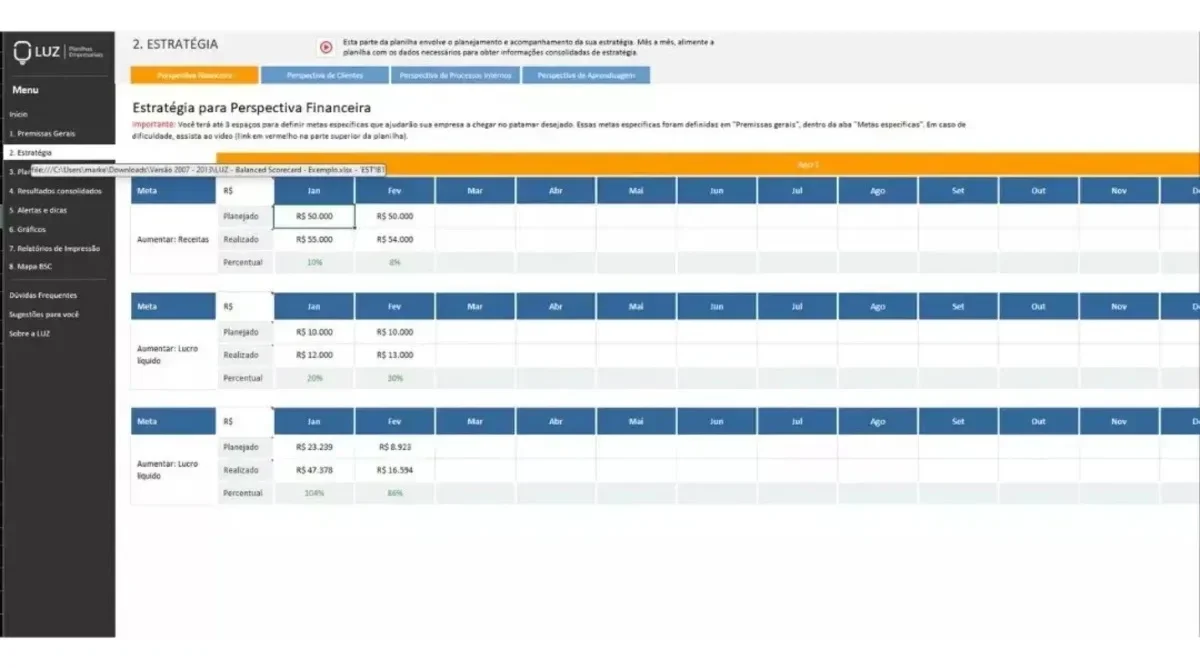The height and width of the screenshot is (668, 1200).
Task: Select the R$ 13.000 Realizado cell
Action: [394, 355]
